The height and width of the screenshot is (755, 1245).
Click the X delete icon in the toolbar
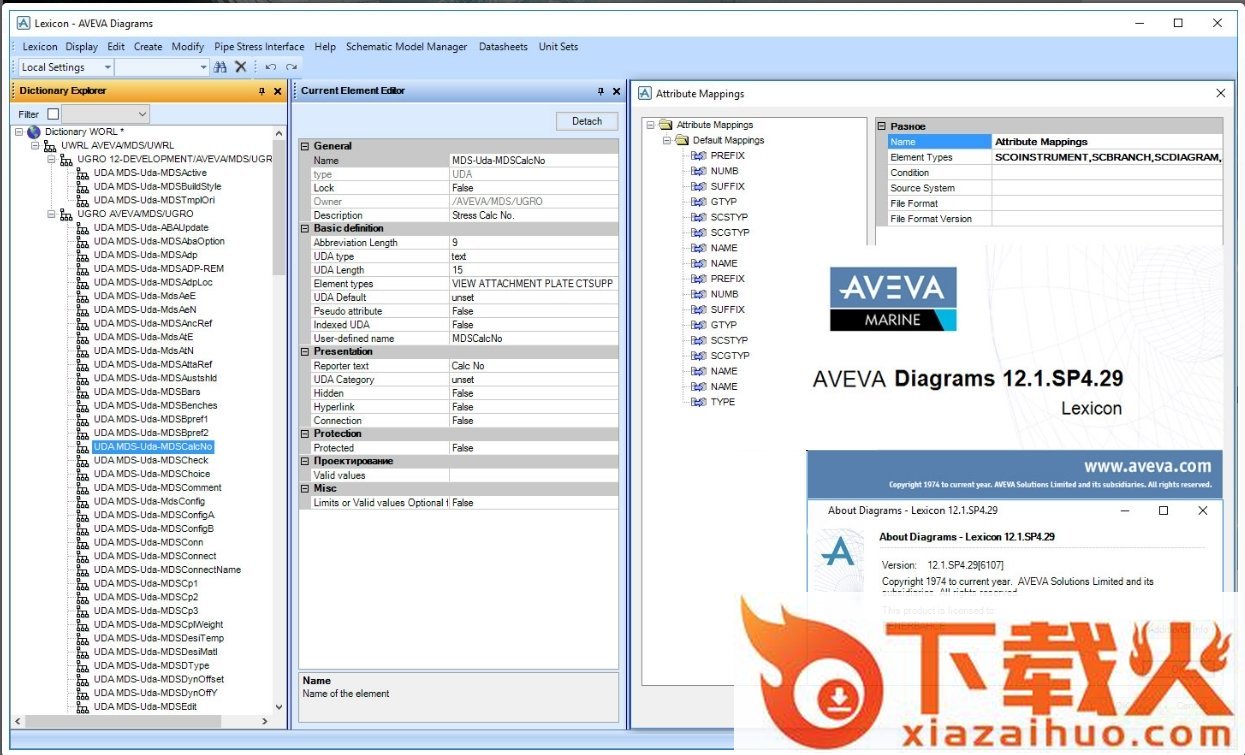tap(240, 67)
